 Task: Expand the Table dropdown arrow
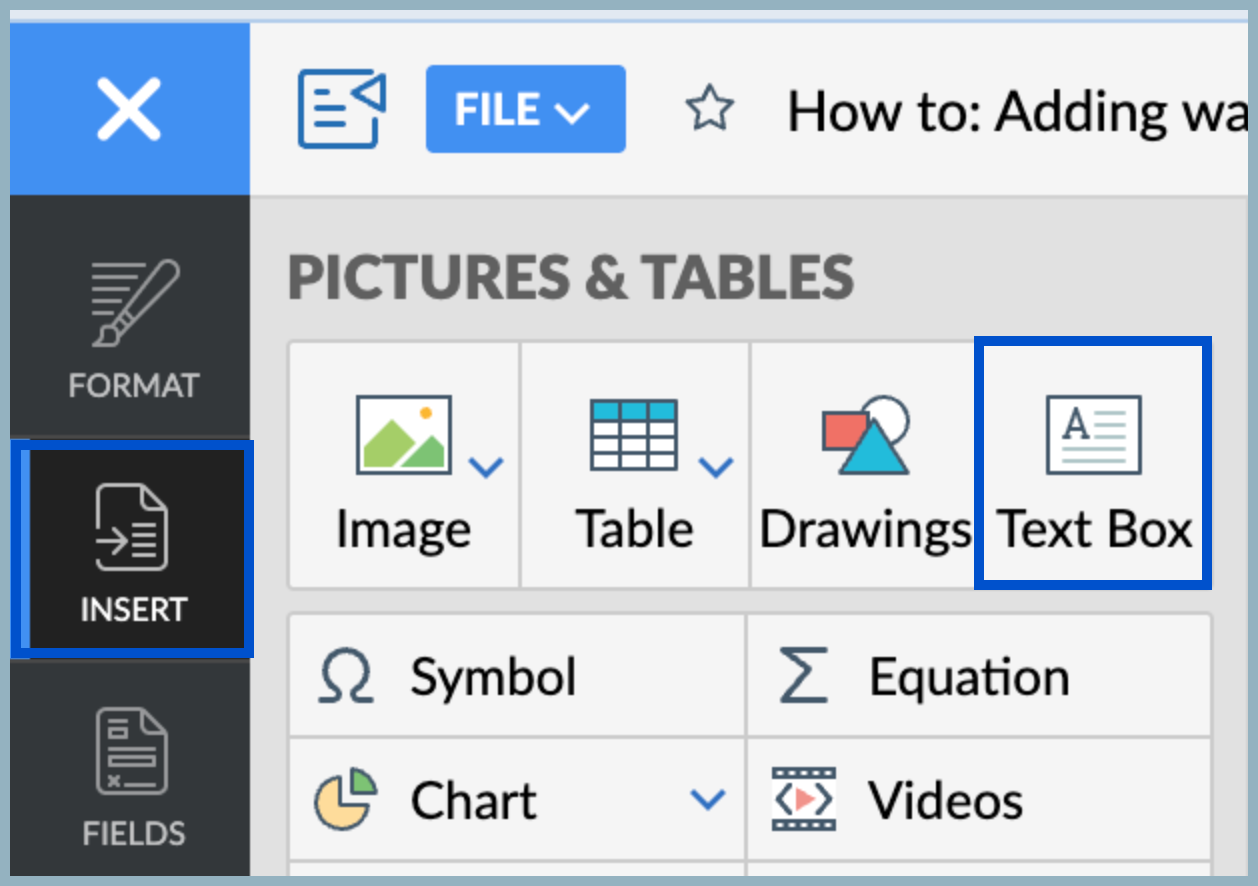click(715, 466)
